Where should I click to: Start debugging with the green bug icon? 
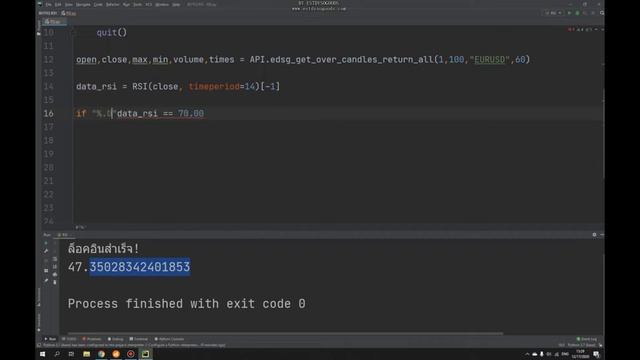click(x=577, y=13)
